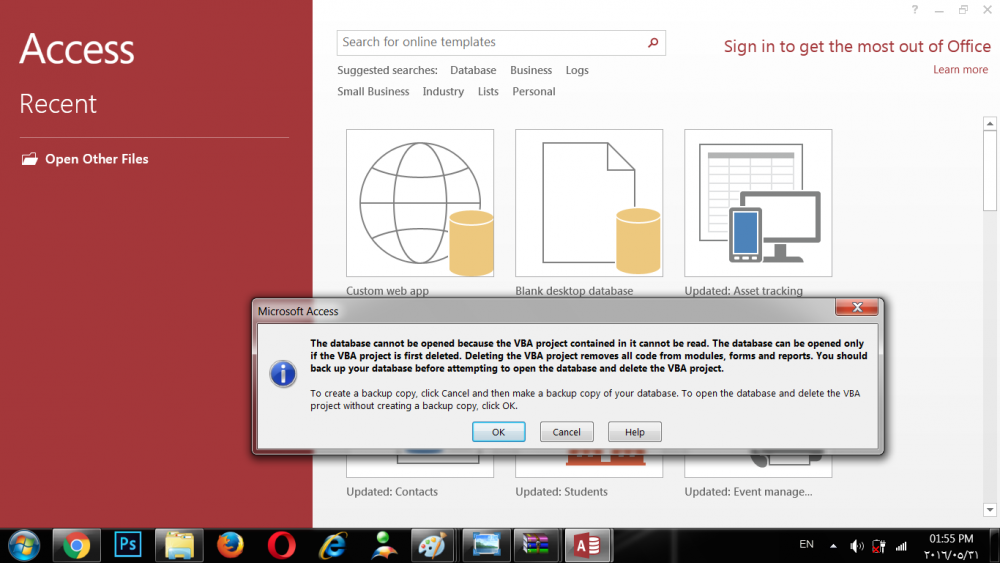Open Windows Live Messenger from the taskbar

383,546
